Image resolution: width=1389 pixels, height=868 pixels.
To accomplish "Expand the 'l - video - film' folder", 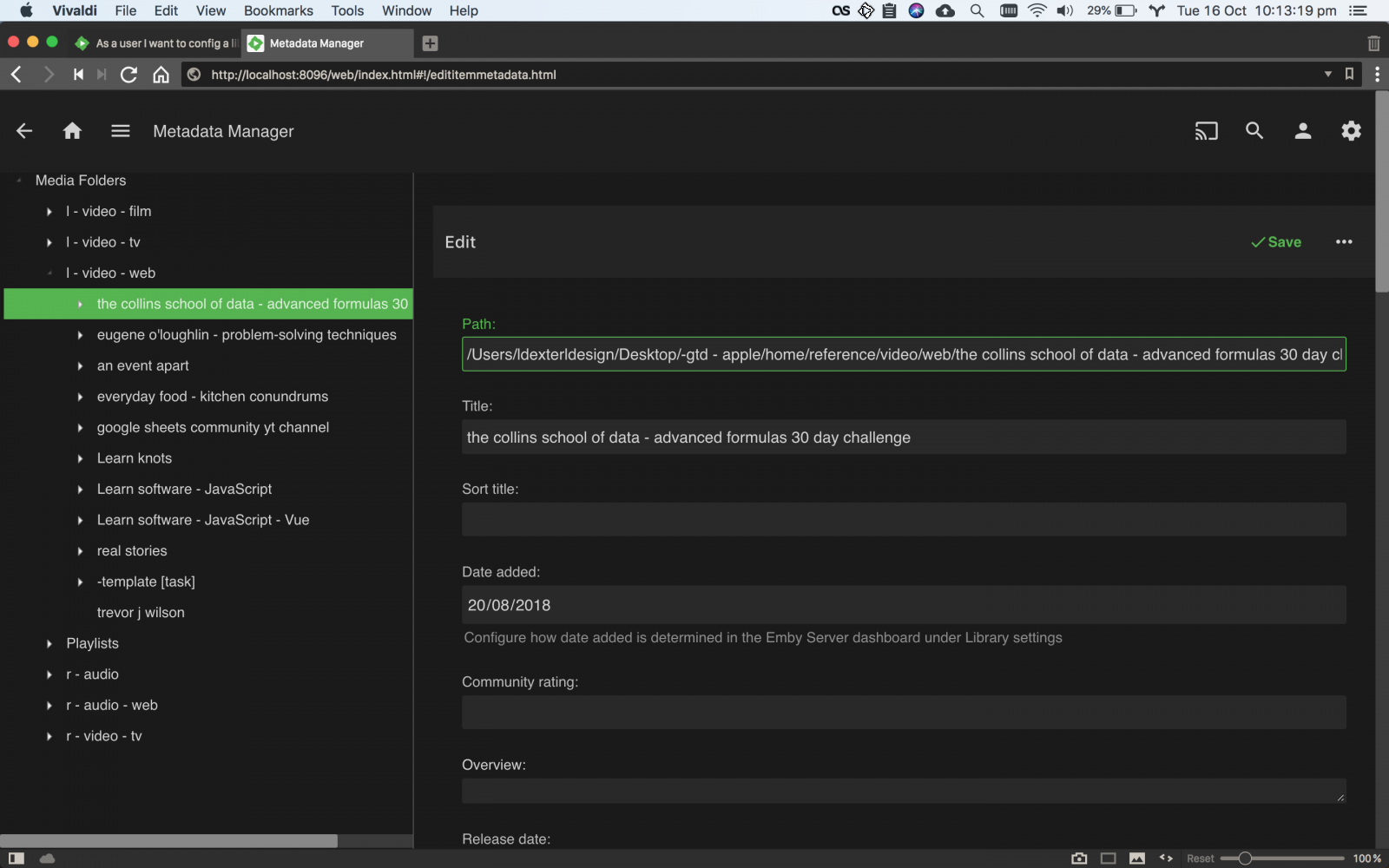I will (49, 212).
